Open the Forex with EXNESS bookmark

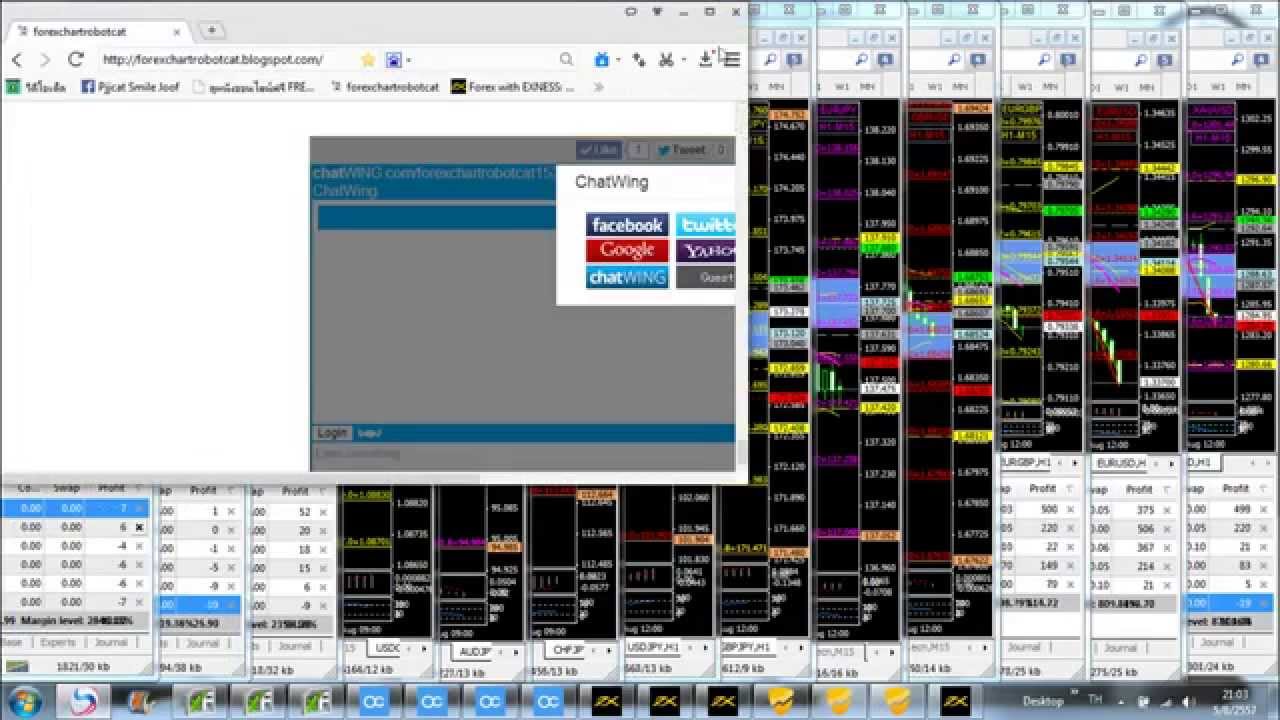(514, 87)
